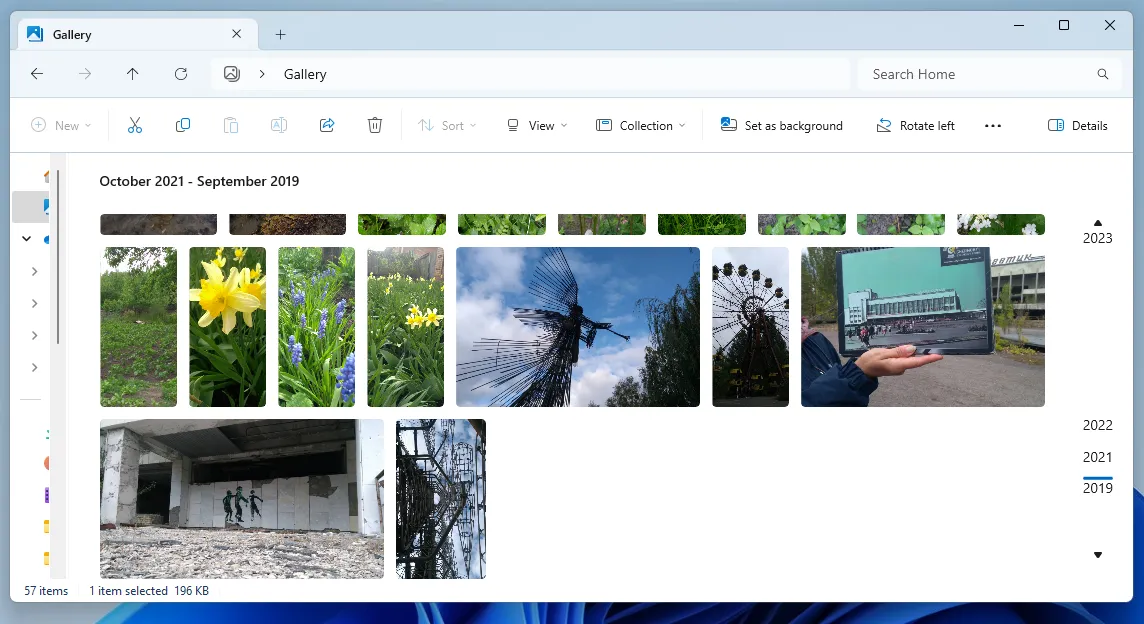Jump to 2019 on the timeline
The height and width of the screenshot is (624, 1144).
[1097, 488]
